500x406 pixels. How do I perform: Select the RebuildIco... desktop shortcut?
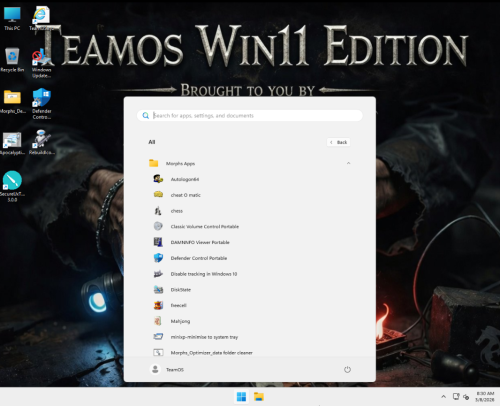click(41, 143)
